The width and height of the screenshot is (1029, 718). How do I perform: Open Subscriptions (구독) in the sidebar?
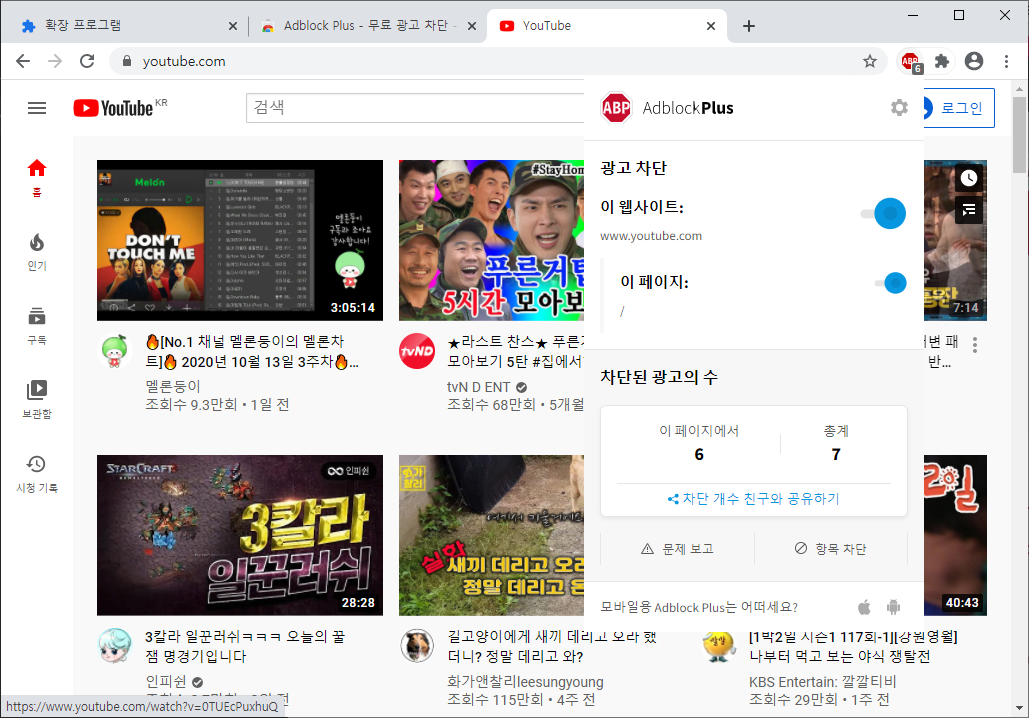click(x=37, y=326)
